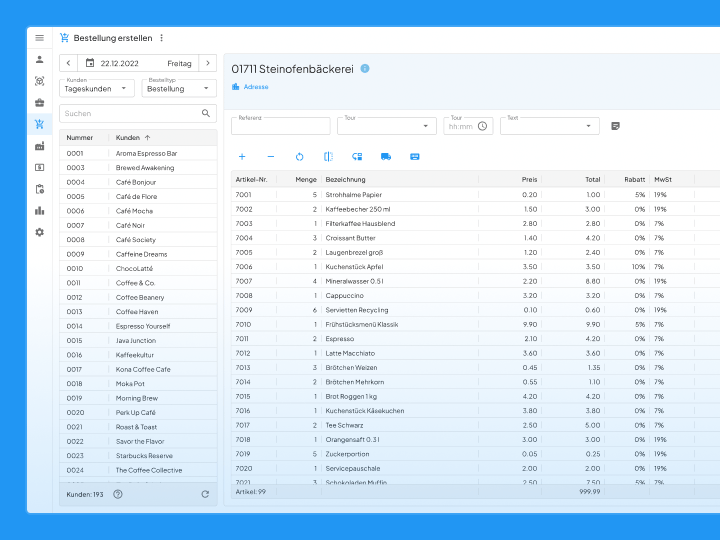Image resolution: width=720 pixels, height=540 pixels.
Task: Select the shopping cart sidebar icon
Action: (39, 124)
